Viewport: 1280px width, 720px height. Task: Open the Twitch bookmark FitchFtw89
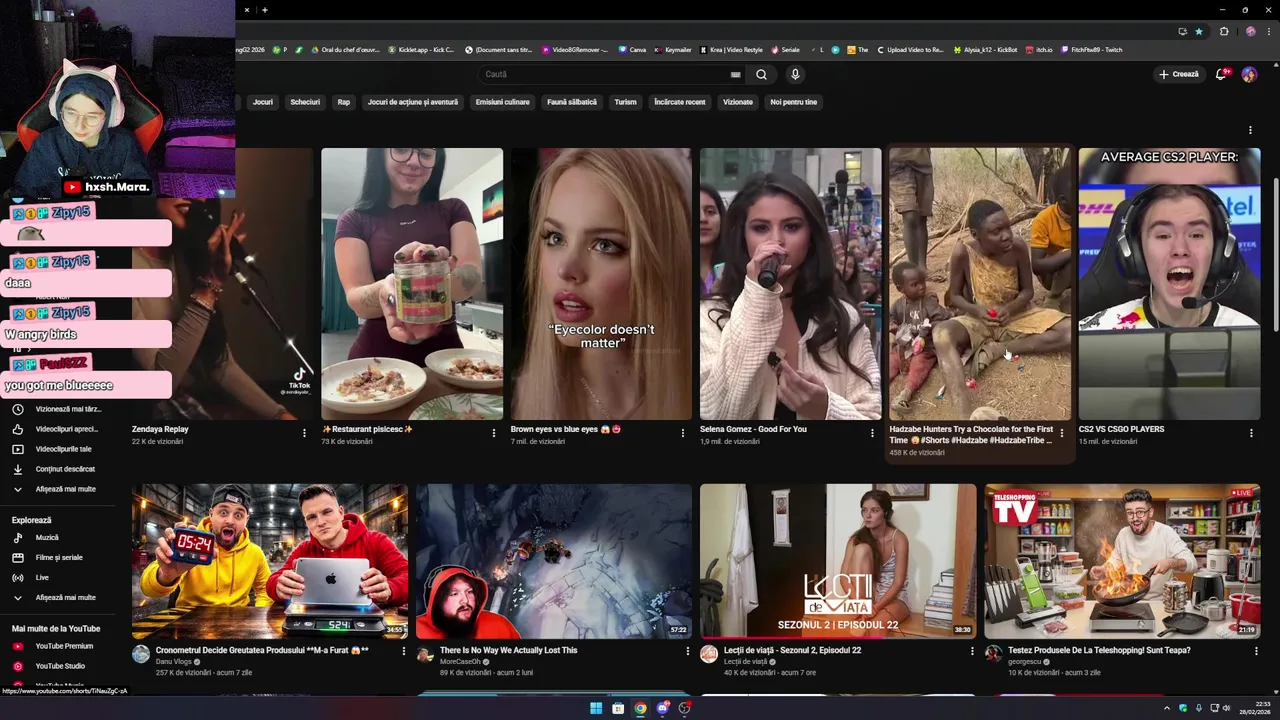[1091, 49]
